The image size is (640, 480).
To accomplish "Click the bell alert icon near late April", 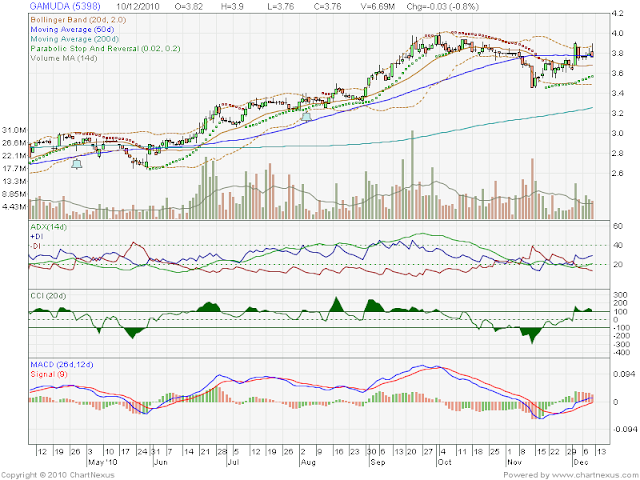I will click(76, 164).
